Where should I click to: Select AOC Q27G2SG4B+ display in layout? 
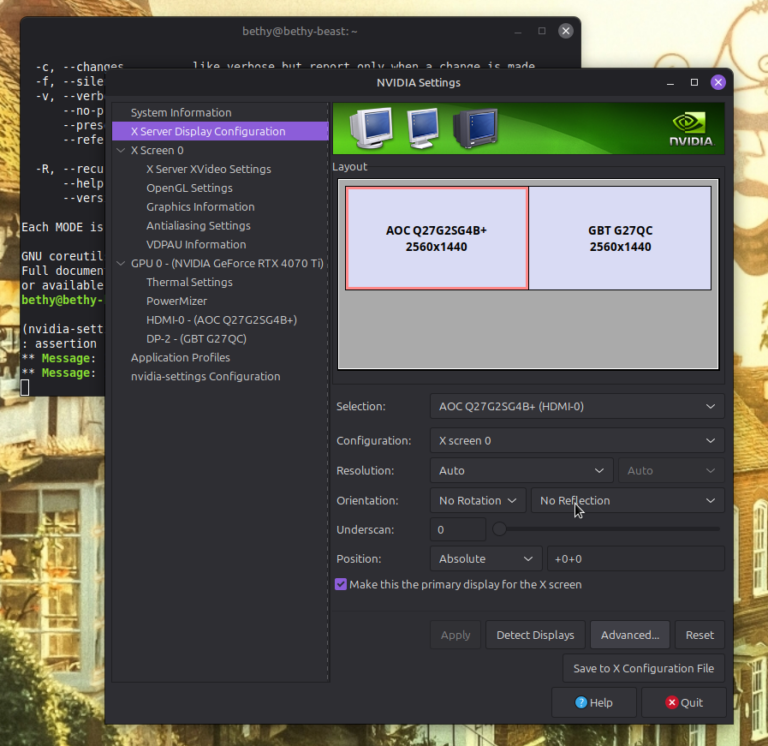click(436, 238)
